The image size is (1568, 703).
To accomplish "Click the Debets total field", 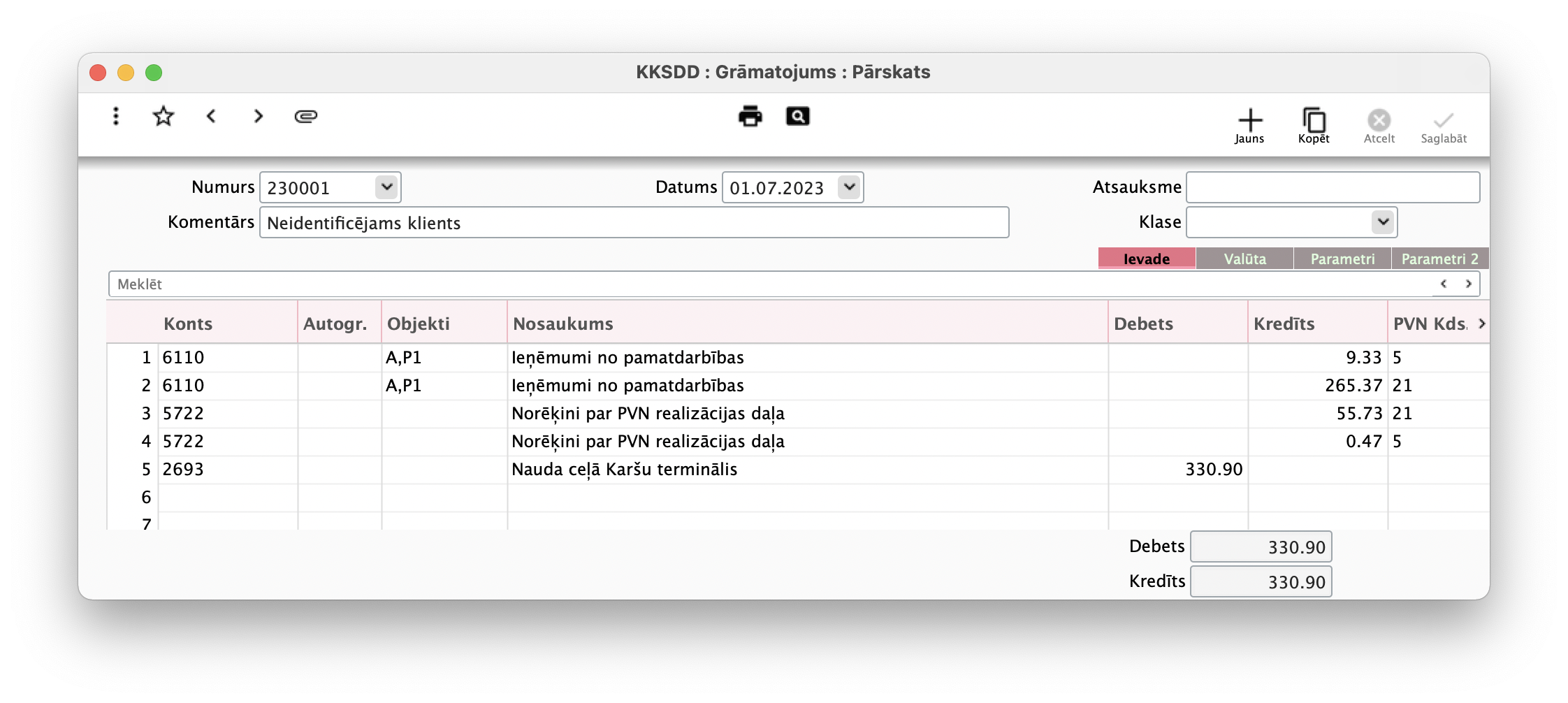I will [x=1261, y=546].
